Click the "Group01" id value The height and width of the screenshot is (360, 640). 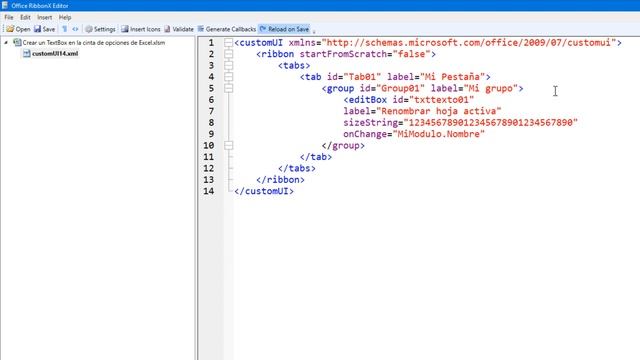[400, 88]
